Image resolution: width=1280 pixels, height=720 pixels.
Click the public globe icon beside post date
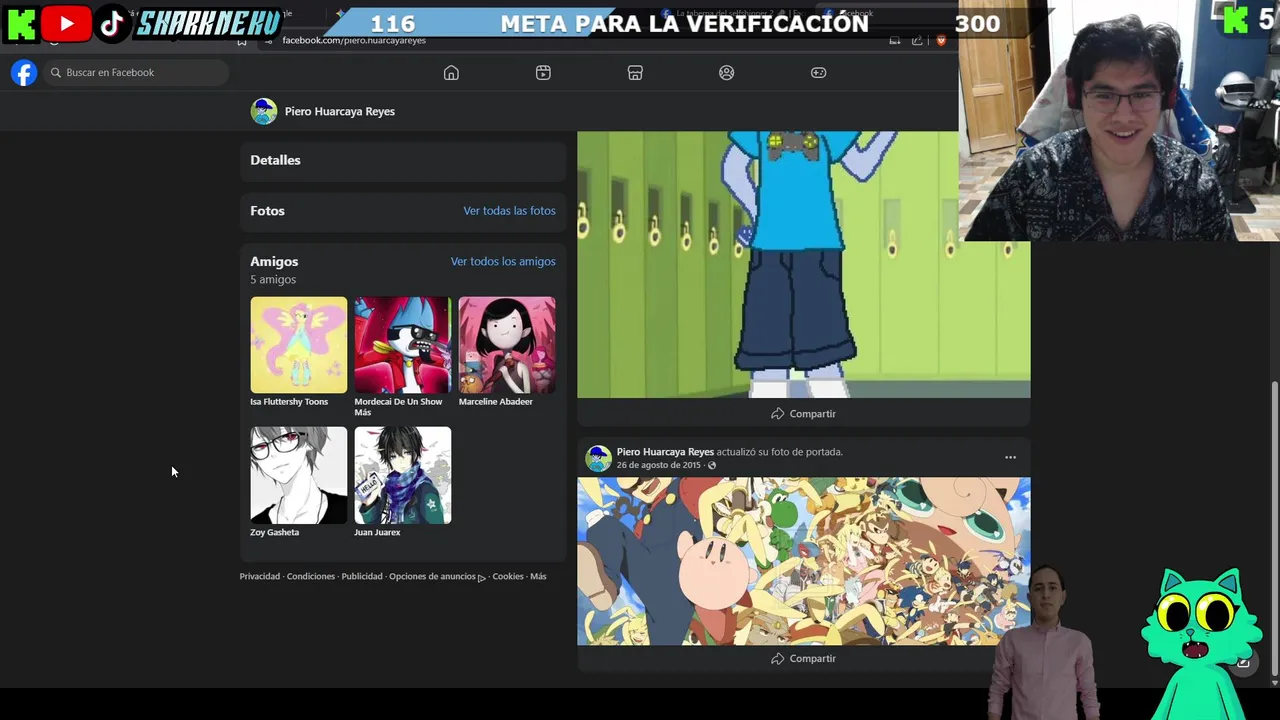[x=712, y=465]
